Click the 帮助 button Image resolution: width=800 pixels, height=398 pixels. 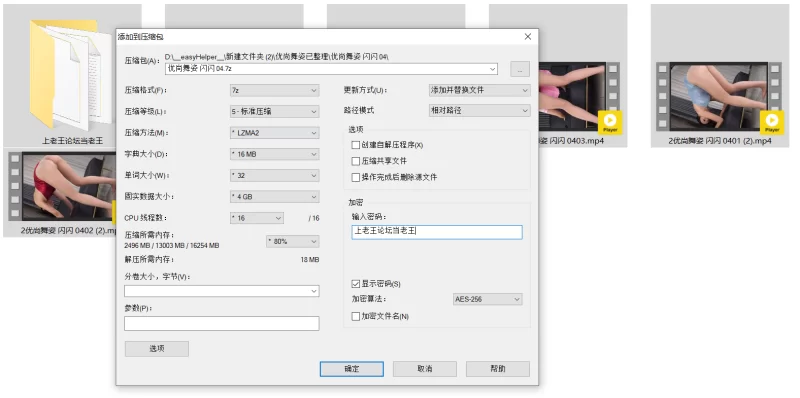497,369
